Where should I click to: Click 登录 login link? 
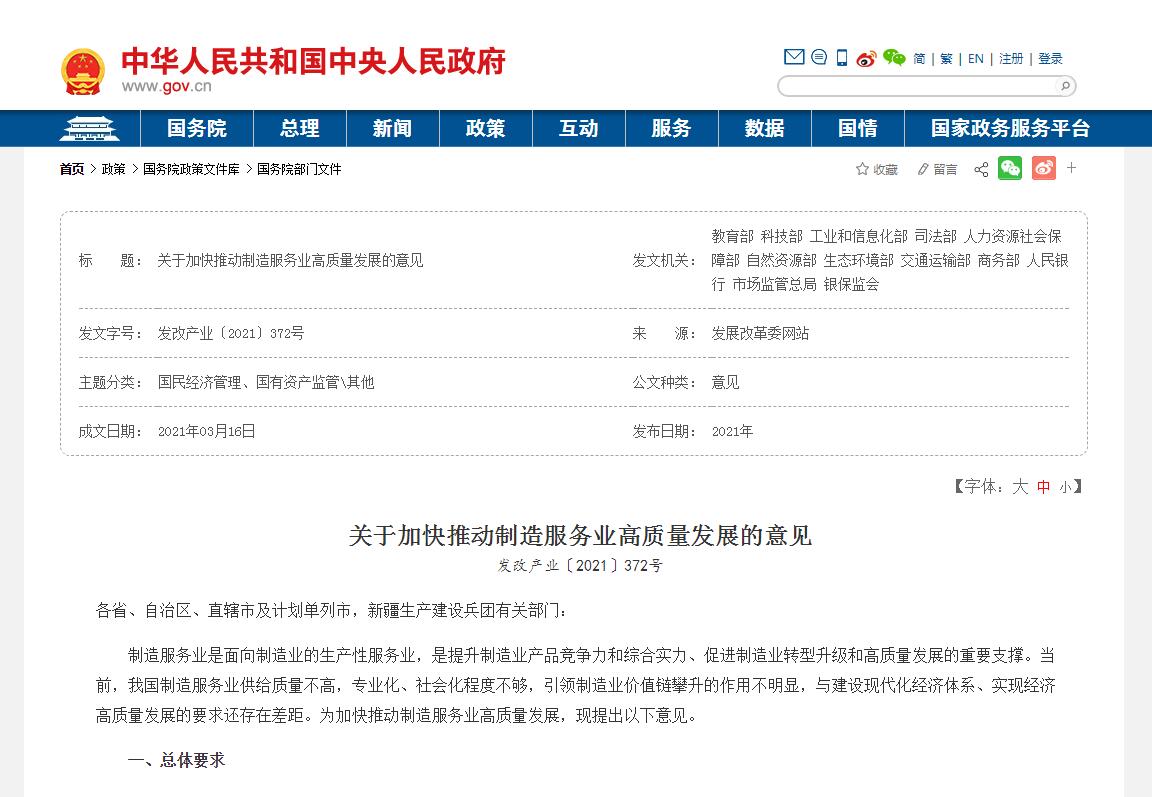[1051, 59]
